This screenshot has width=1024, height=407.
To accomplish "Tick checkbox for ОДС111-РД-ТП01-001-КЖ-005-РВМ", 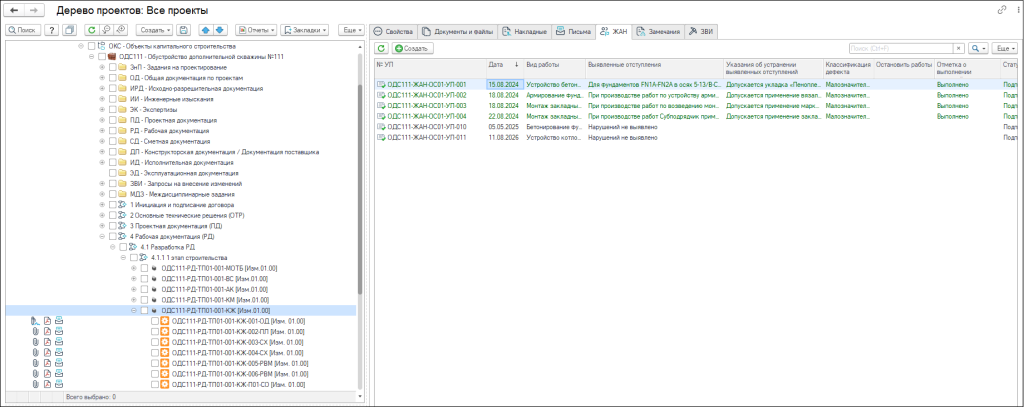I will pos(155,363).
